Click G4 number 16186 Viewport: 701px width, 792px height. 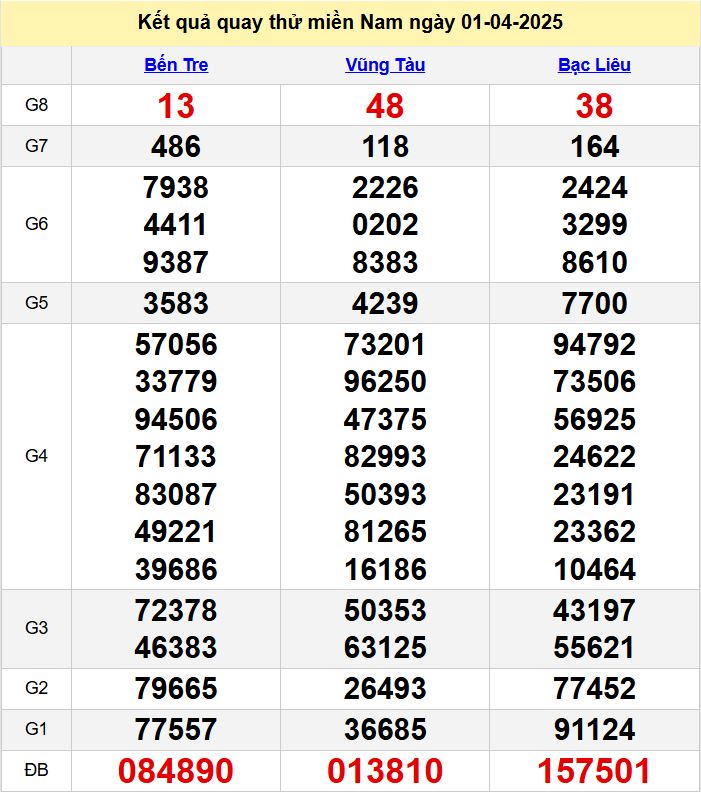385,570
